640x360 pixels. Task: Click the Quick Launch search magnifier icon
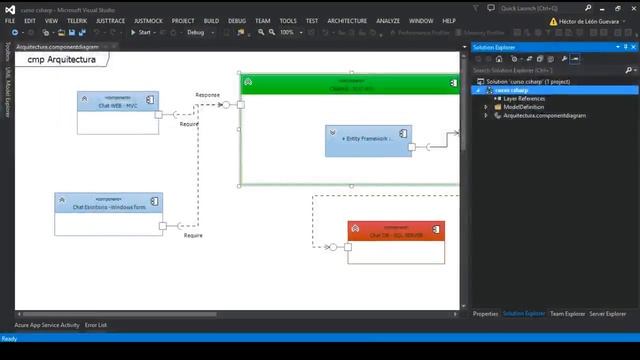point(588,8)
